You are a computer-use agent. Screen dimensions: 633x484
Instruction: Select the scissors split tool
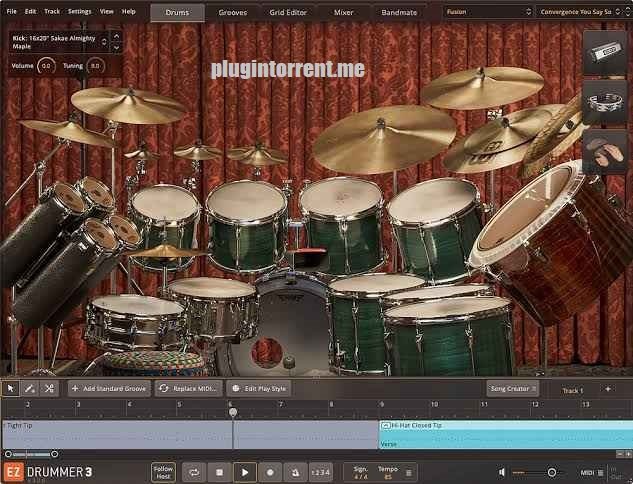[x=49, y=388]
